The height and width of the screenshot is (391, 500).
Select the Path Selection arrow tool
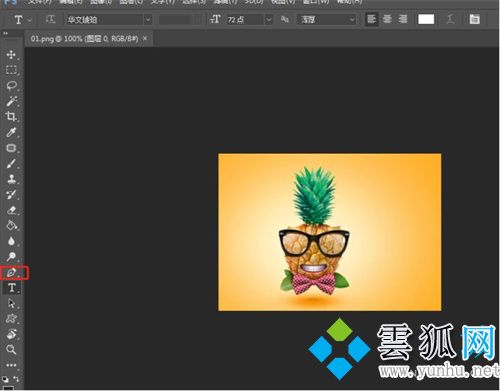pos(11,303)
